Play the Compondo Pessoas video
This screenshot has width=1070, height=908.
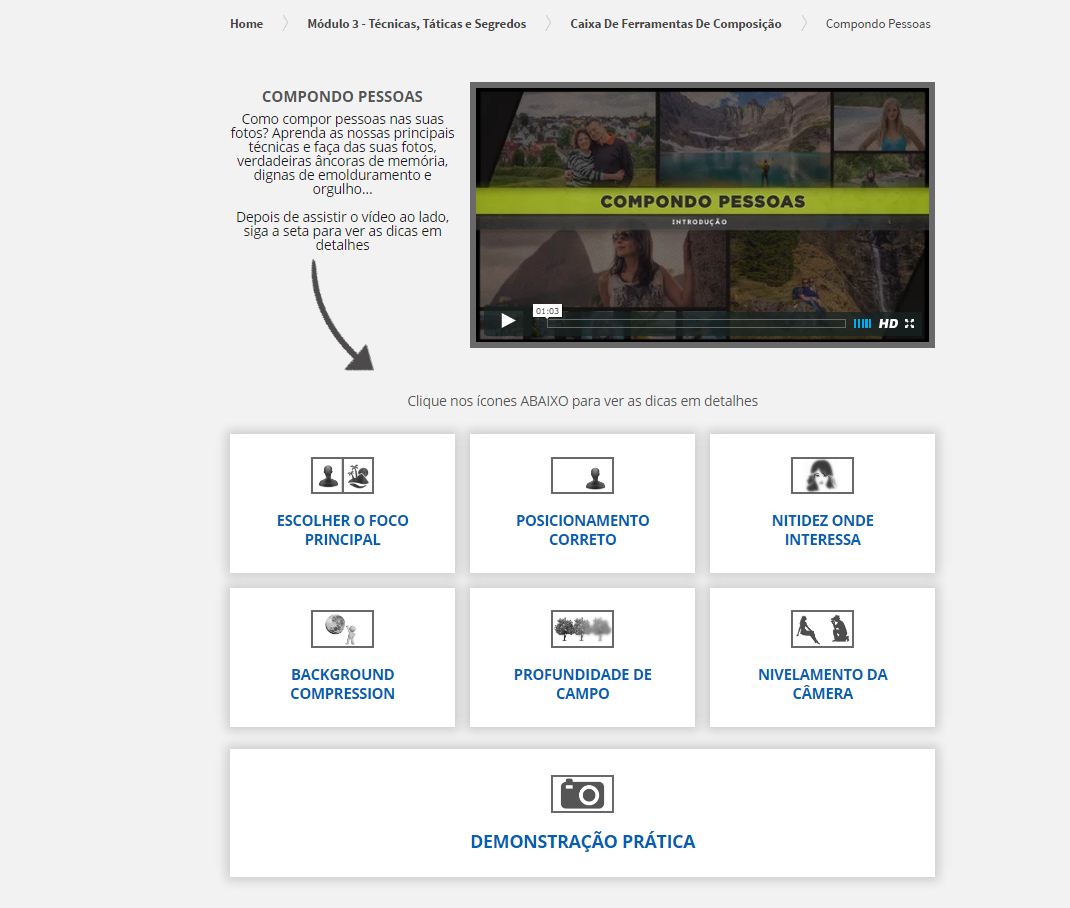(x=508, y=321)
